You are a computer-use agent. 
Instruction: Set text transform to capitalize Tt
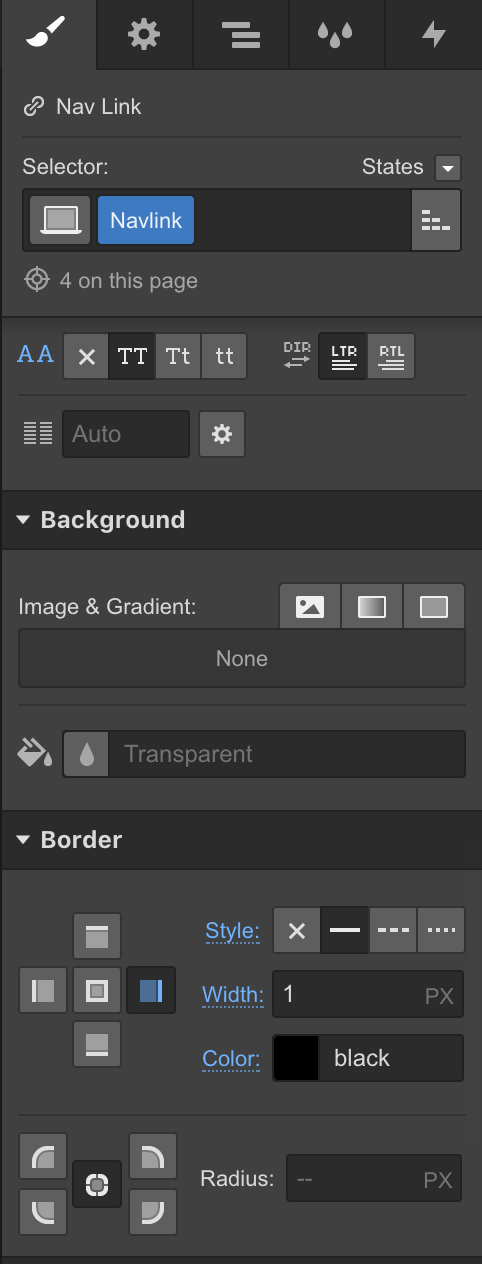coord(178,357)
